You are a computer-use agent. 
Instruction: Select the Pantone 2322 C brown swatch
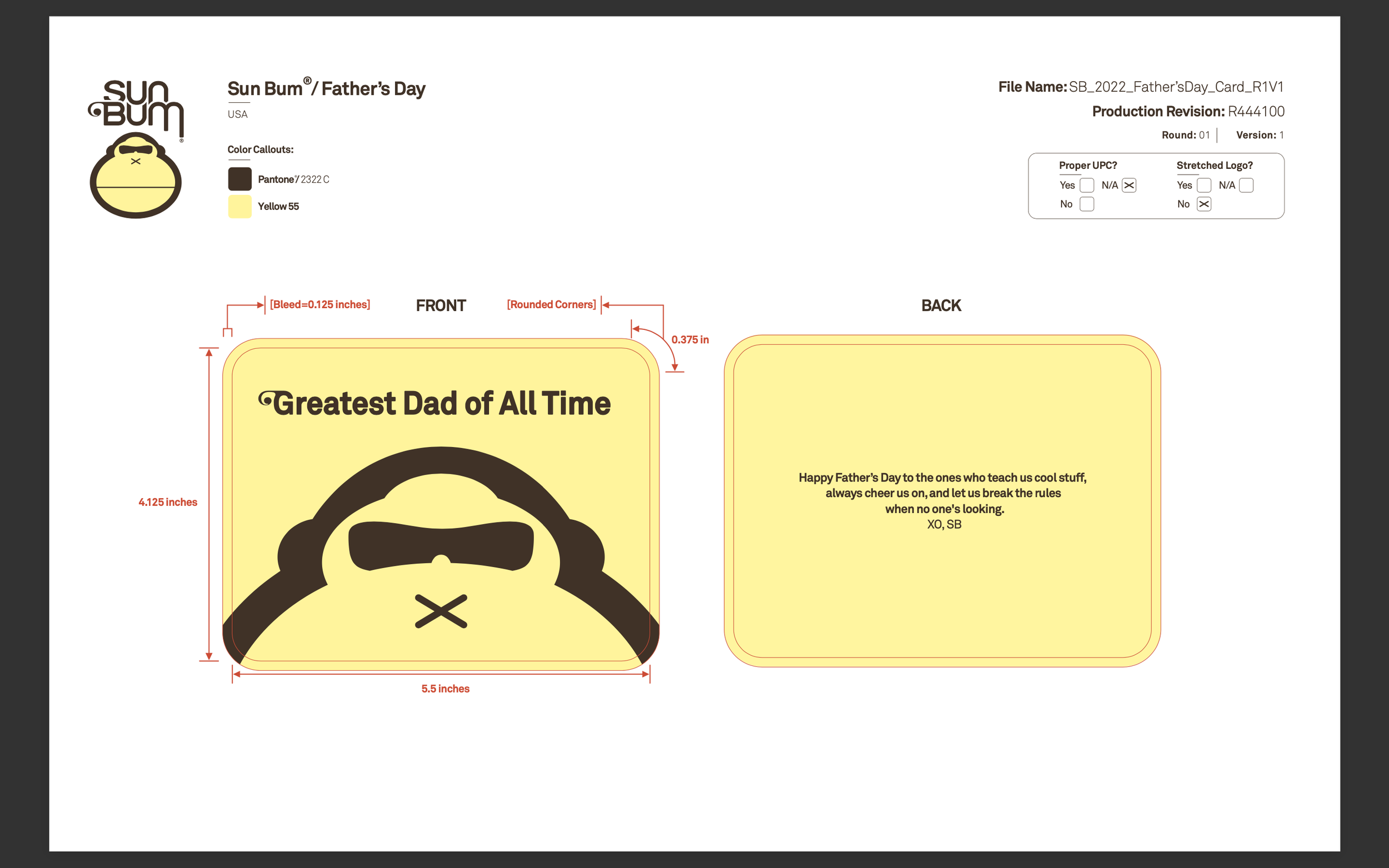tap(239, 179)
